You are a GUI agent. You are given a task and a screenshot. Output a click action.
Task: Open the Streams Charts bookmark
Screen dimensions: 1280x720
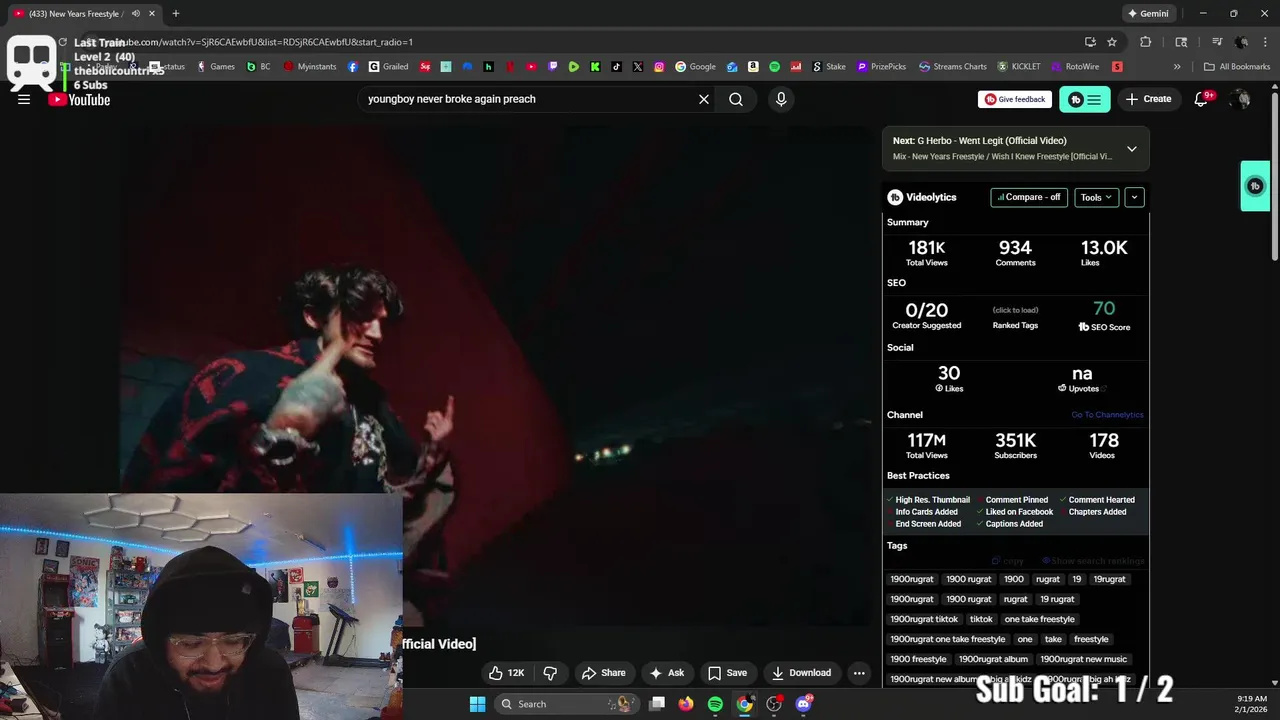pos(952,67)
